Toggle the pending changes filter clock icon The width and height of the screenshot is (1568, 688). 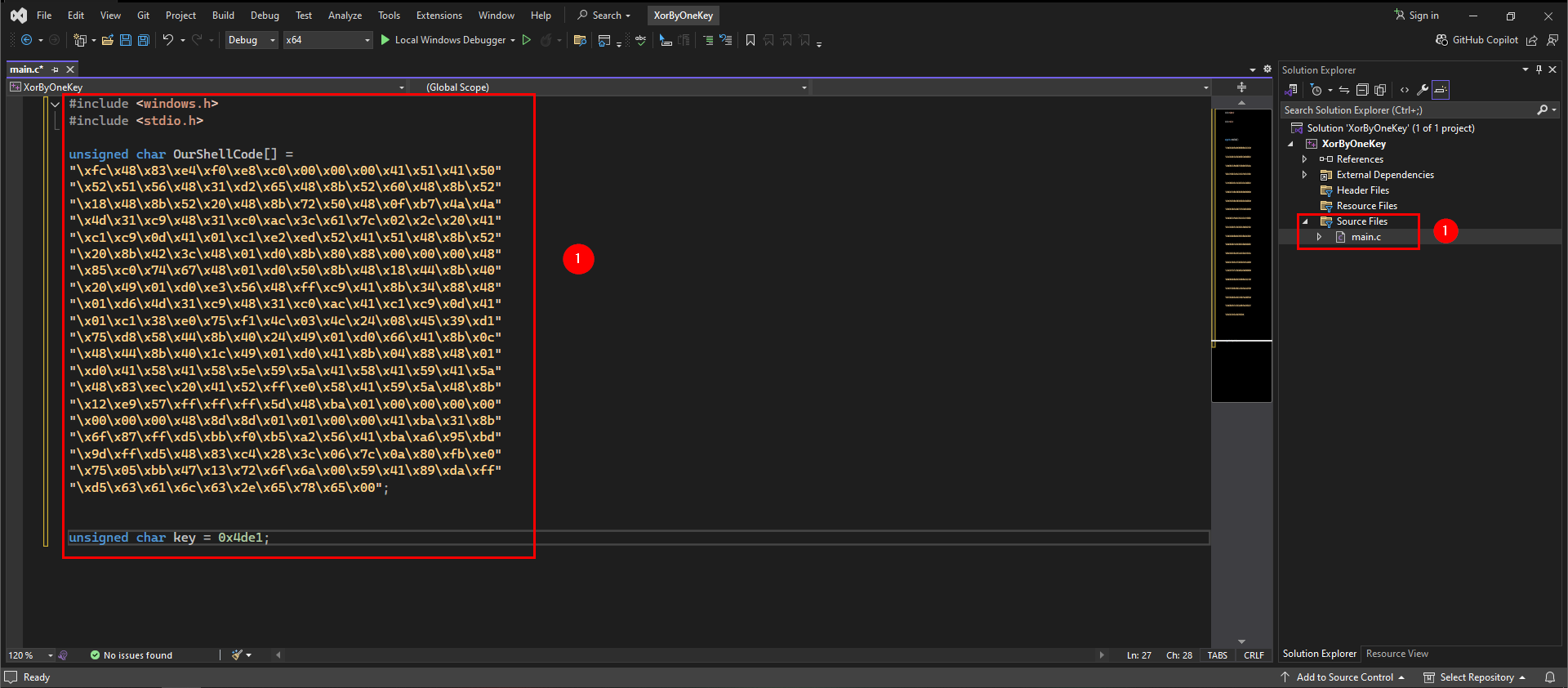click(1316, 90)
